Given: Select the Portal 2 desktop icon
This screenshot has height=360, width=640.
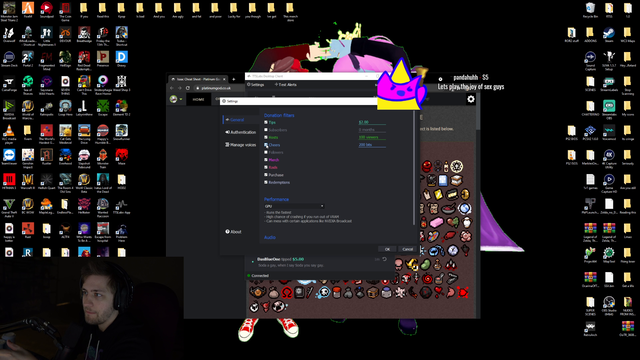Looking at the screenshot, I should pyautogui.click(x=28, y=60).
